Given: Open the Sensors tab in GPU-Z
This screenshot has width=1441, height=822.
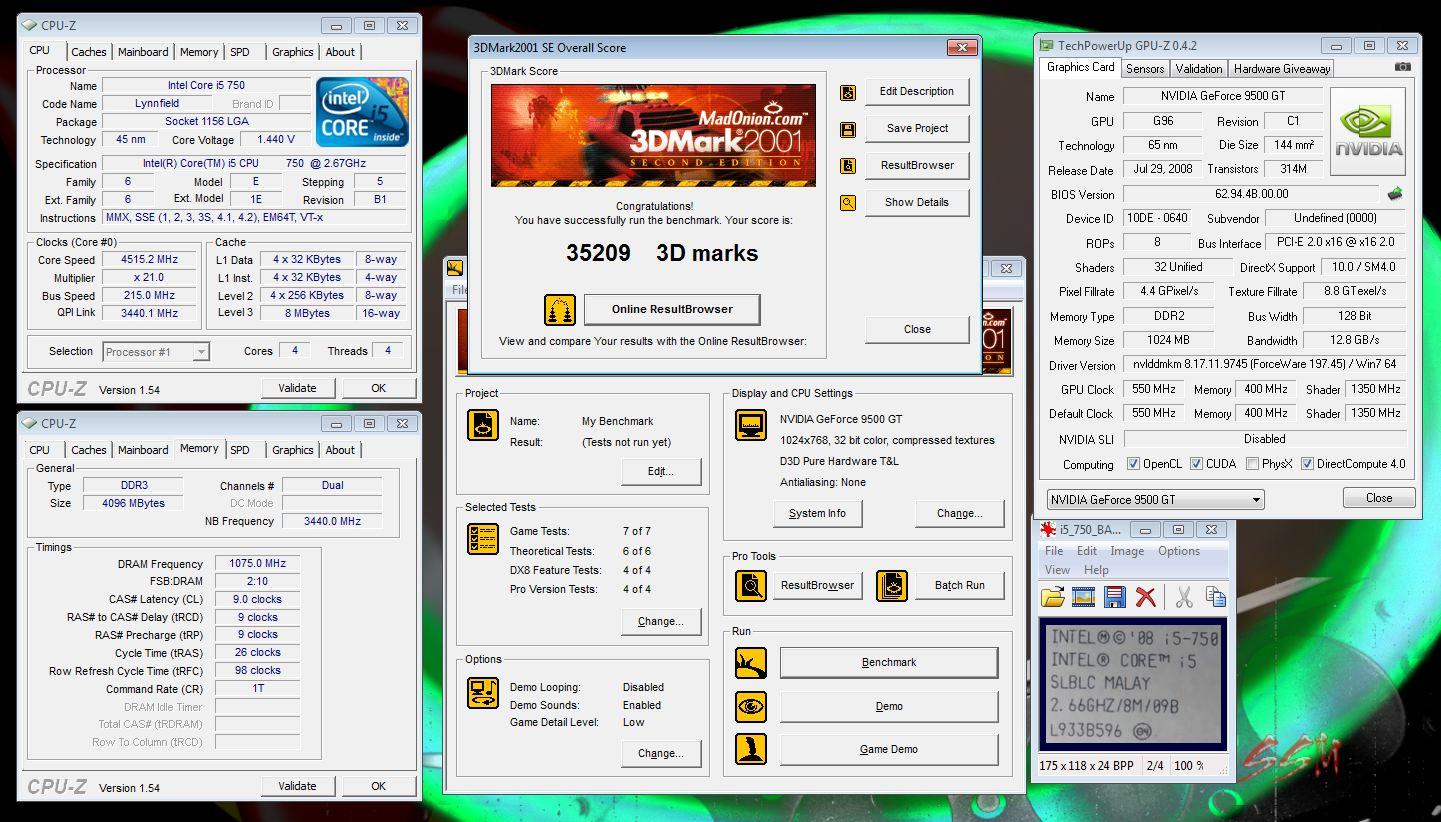Looking at the screenshot, I should 1145,69.
